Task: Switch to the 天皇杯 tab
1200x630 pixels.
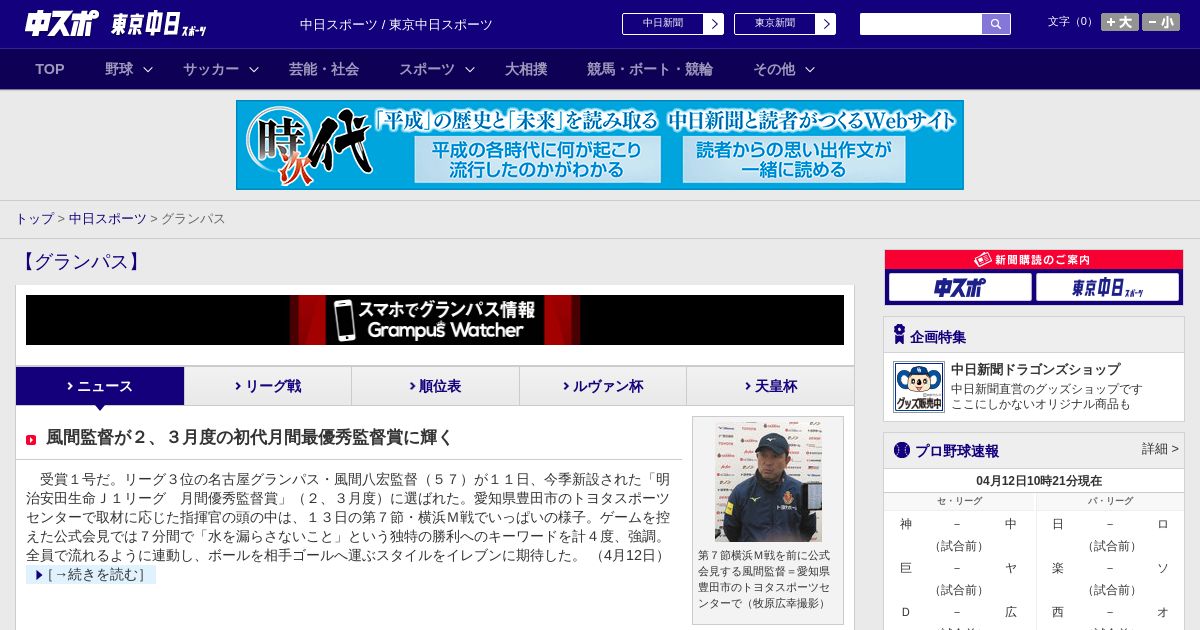Action: click(x=770, y=386)
